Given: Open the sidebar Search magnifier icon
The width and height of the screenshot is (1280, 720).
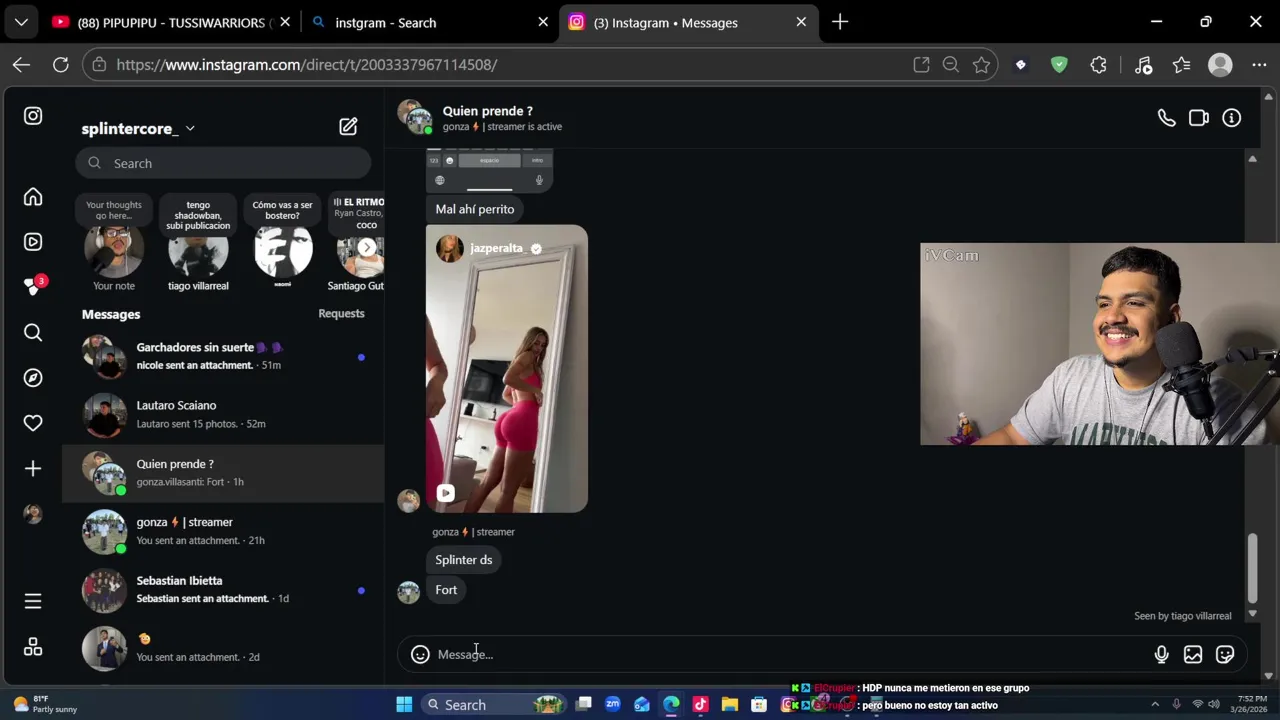Looking at the screenshot, I should tap(33, 333).
